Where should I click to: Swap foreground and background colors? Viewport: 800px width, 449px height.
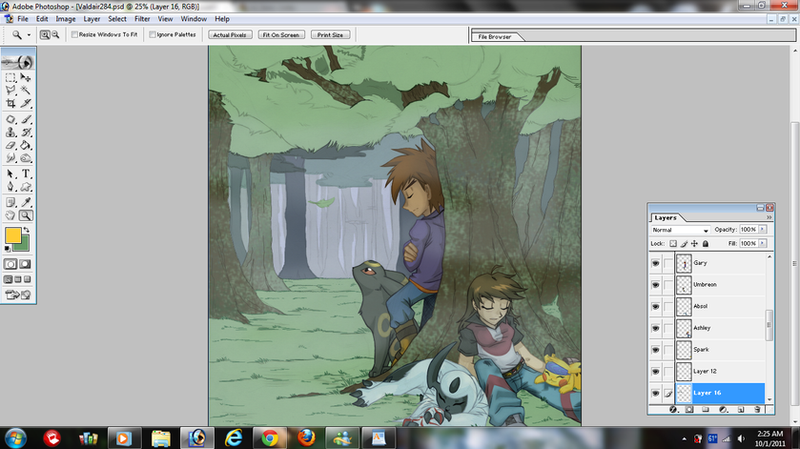click(27, 230)
